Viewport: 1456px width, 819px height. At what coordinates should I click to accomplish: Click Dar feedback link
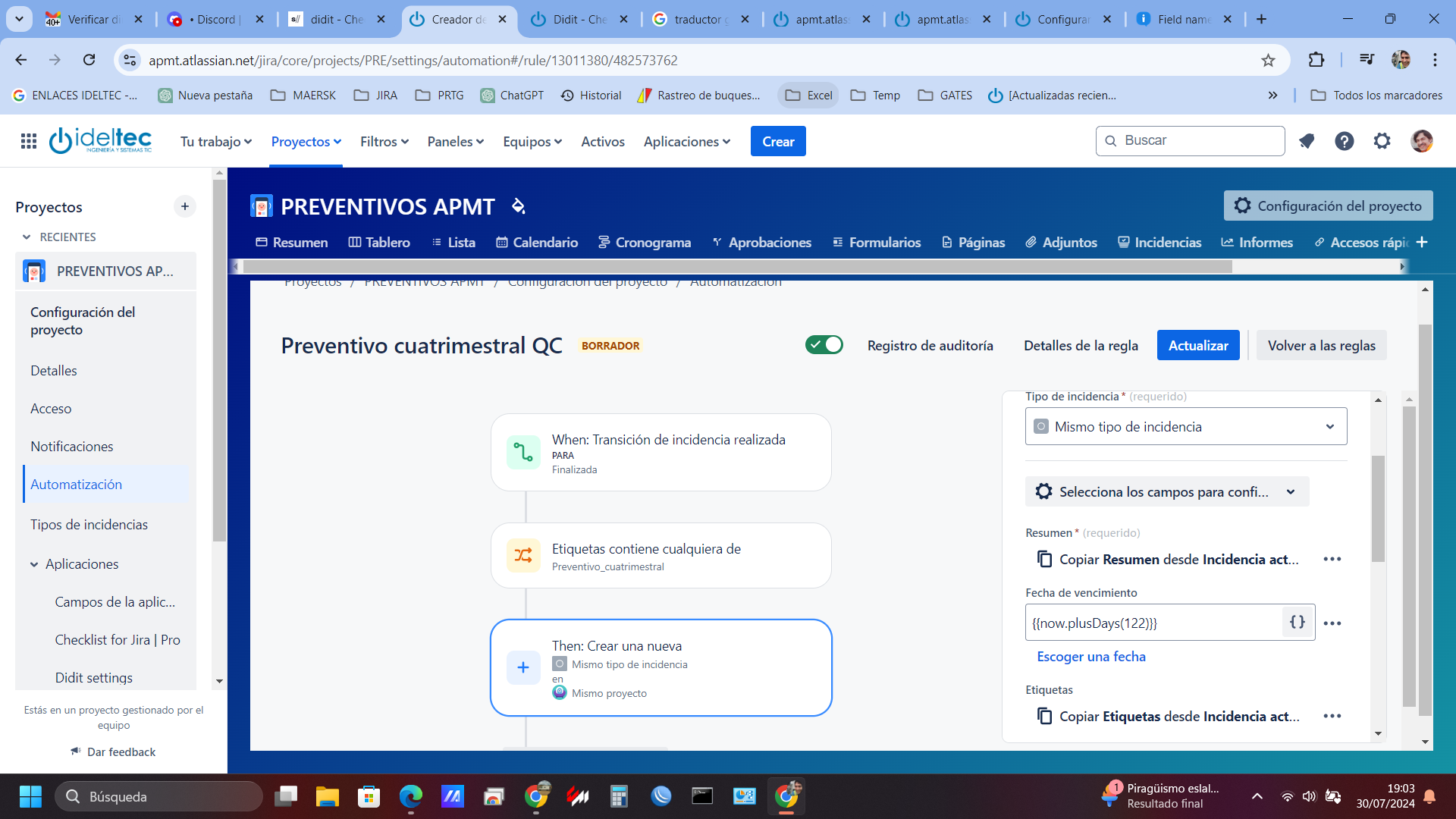tap(114, 752)
